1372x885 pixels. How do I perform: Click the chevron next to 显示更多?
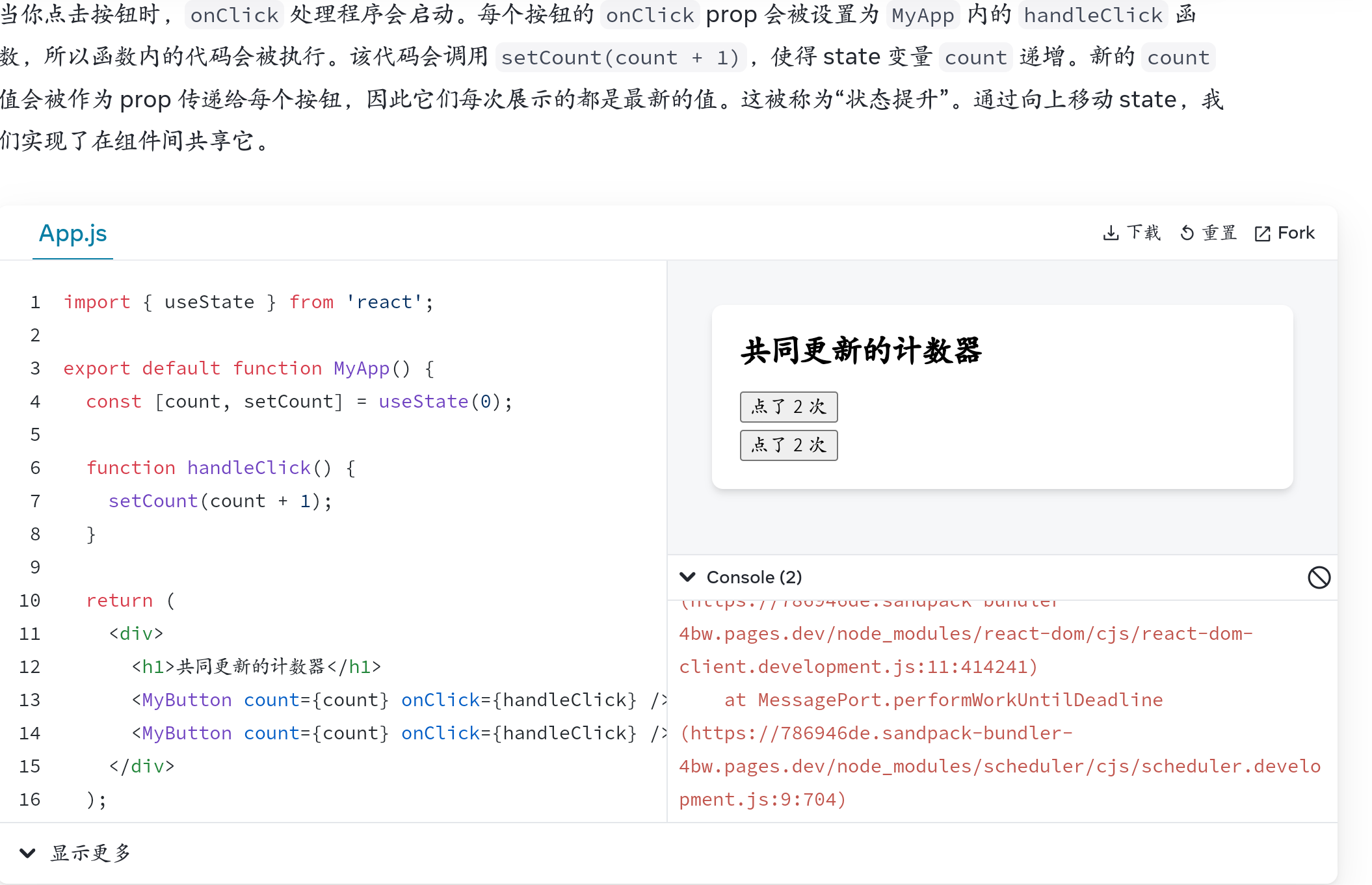point(27,852)
